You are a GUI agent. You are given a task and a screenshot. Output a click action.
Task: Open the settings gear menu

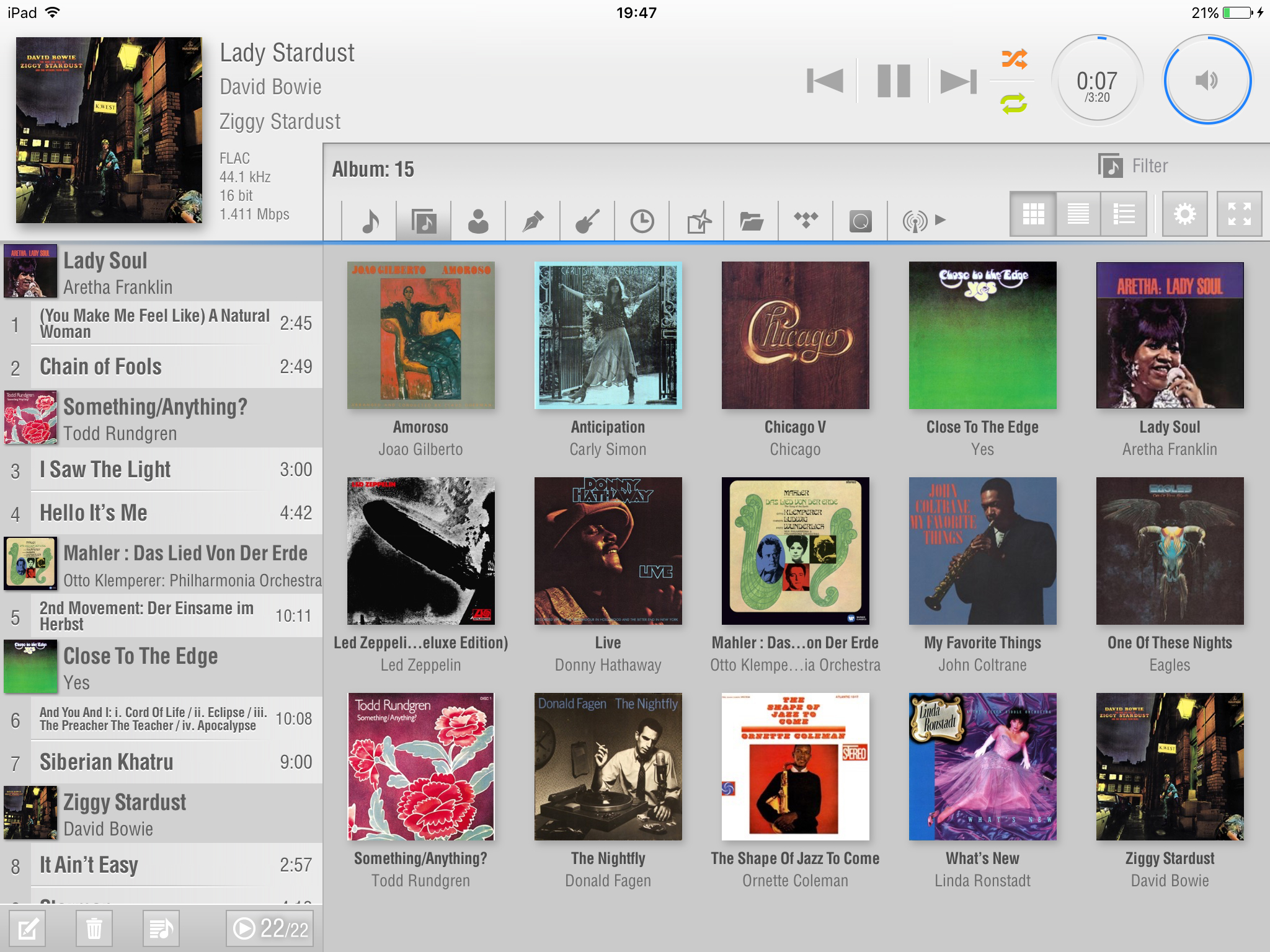(x=1184, y=214)
